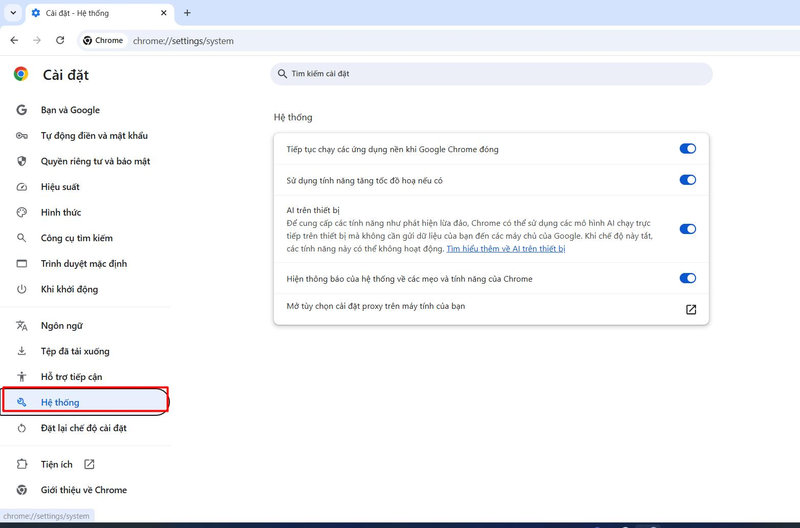Open Tệp đã tải xuống settings
The height and width of the screenshot is (528, 800).
75,351
